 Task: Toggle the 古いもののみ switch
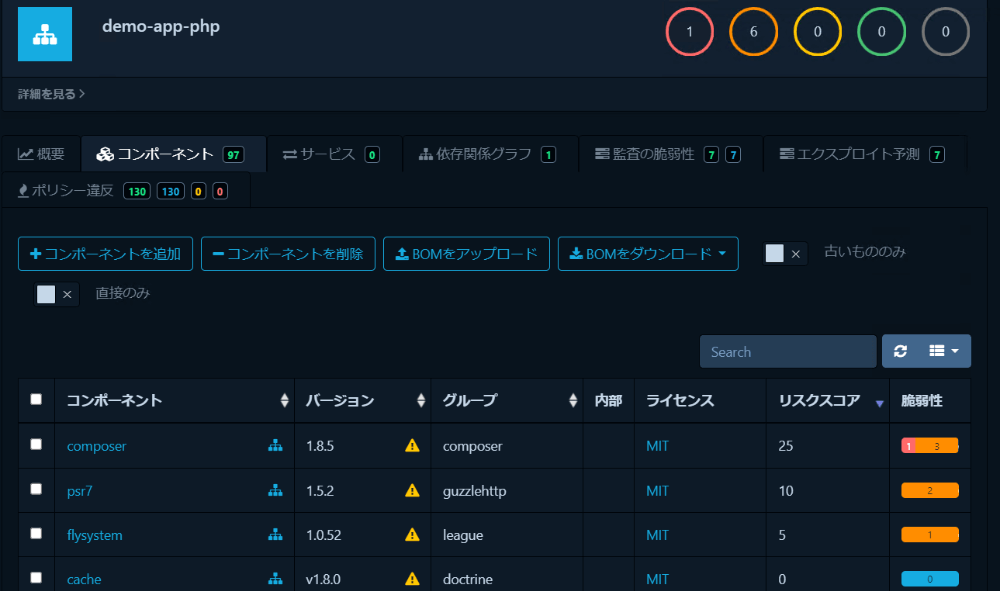[784, 254]
